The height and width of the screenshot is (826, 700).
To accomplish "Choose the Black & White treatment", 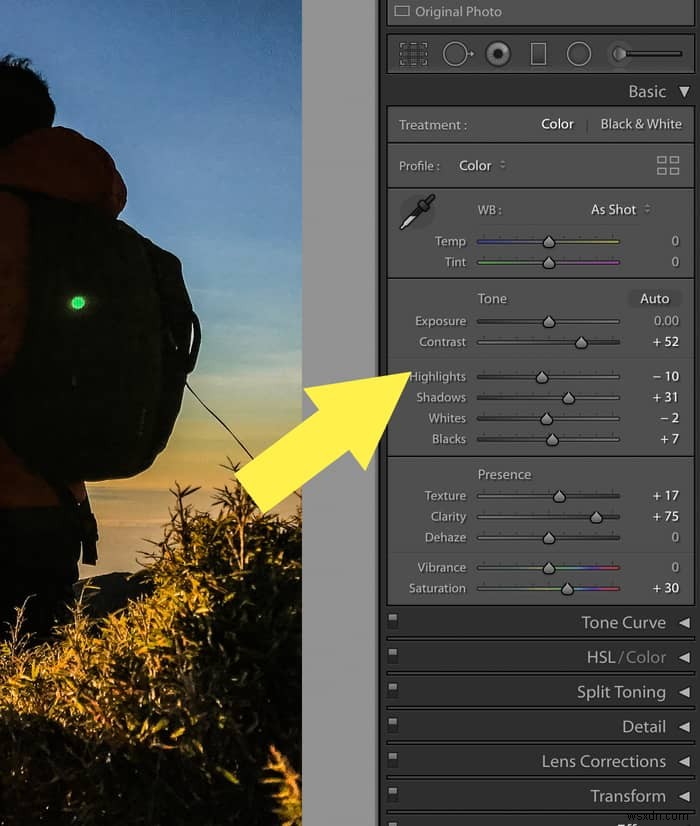I will click(x=641, y=124).
